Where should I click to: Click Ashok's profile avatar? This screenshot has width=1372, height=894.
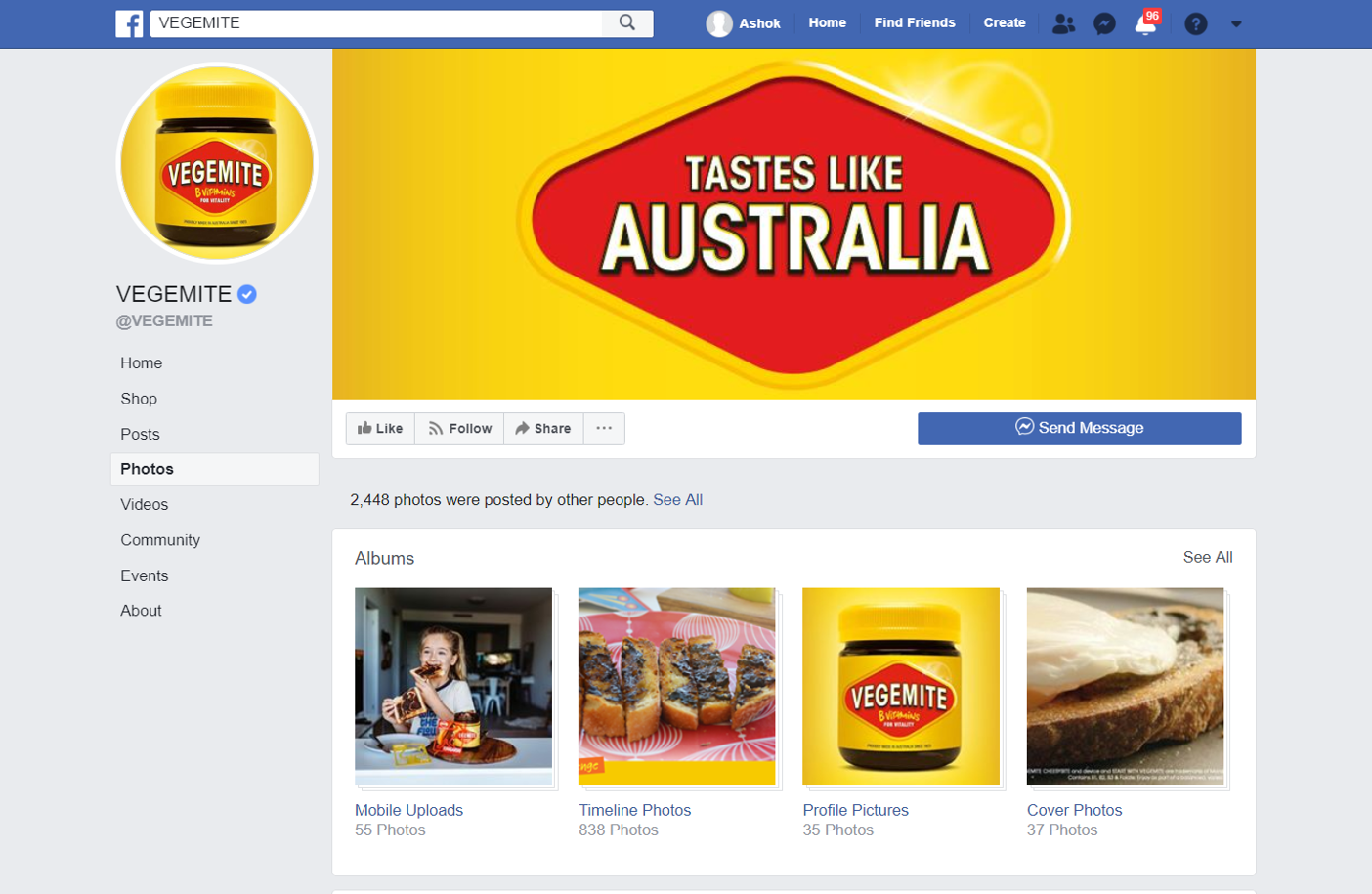(x=719, y=23)
